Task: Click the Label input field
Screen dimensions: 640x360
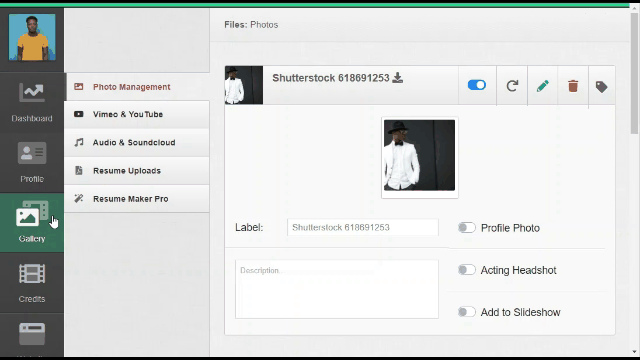Action: [363, 227]
